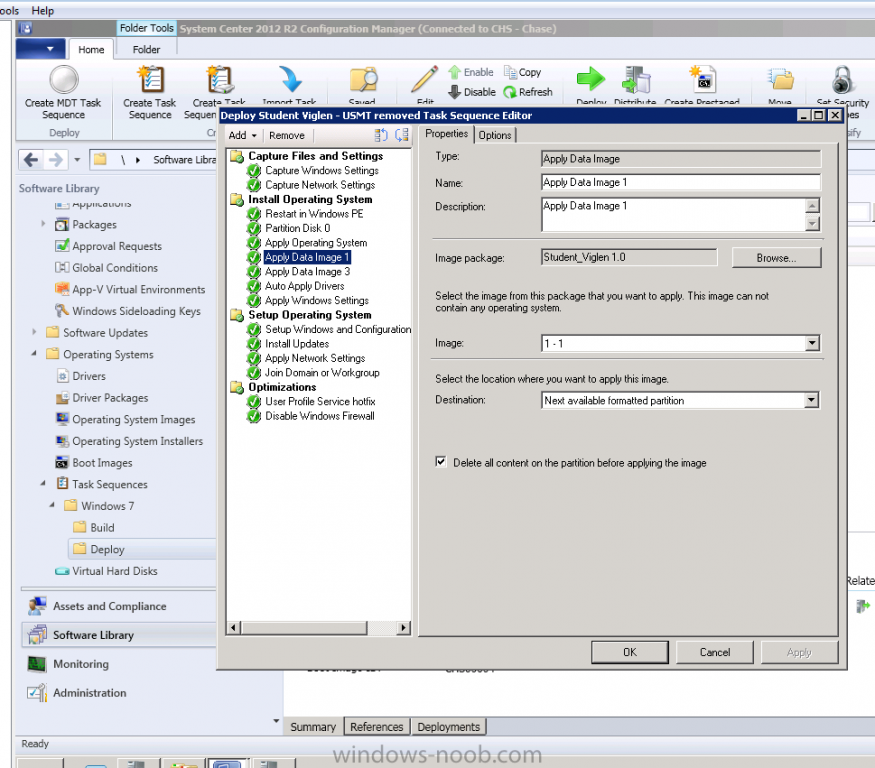Click Remove in task editor toolbar
The image size is (875, 768).
[x=287, y=136]
